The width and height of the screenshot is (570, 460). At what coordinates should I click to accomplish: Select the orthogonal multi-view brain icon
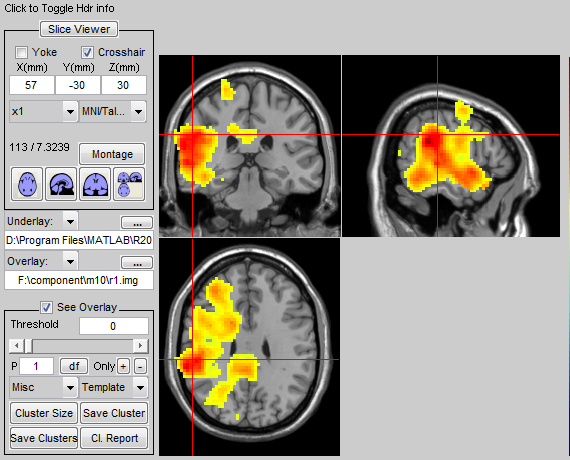coord(129,184)
